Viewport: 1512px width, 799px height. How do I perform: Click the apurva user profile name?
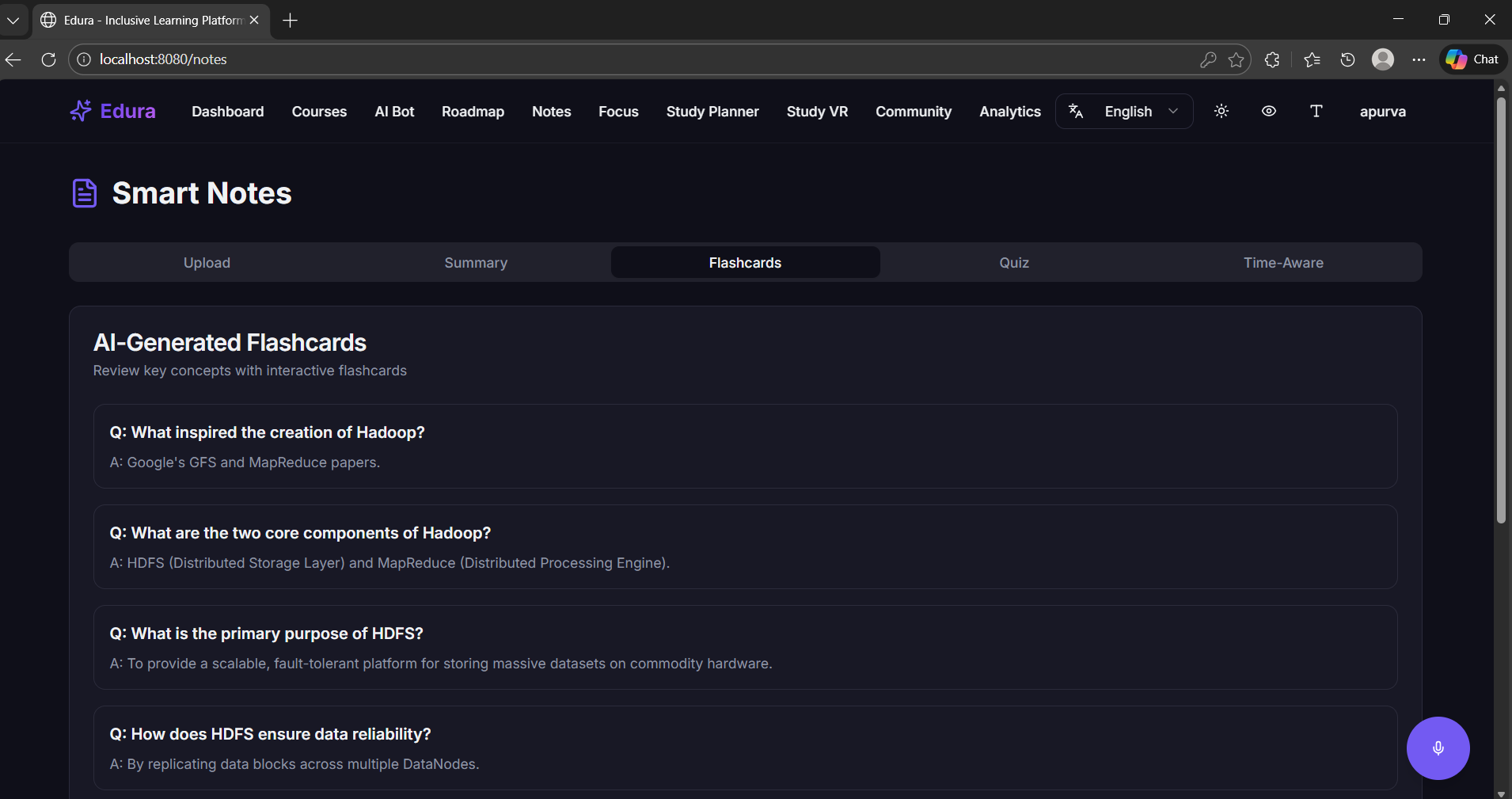click(x=1383, y=112)
